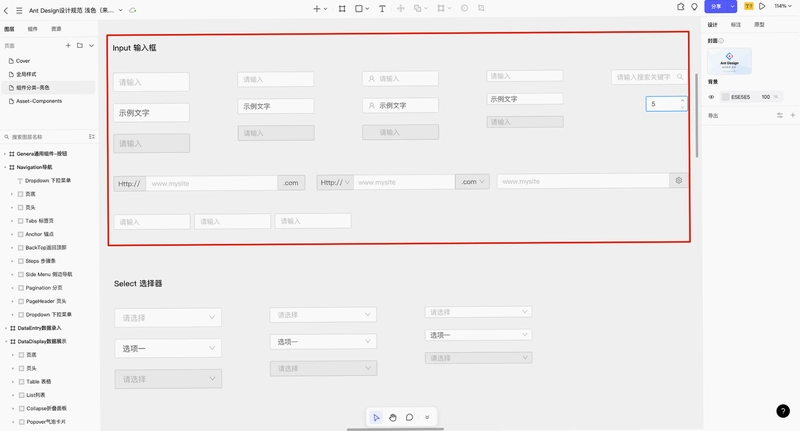Click the back arrow in the top bar
This screenshot has height=431, width=800.
(x=6, y=10)
